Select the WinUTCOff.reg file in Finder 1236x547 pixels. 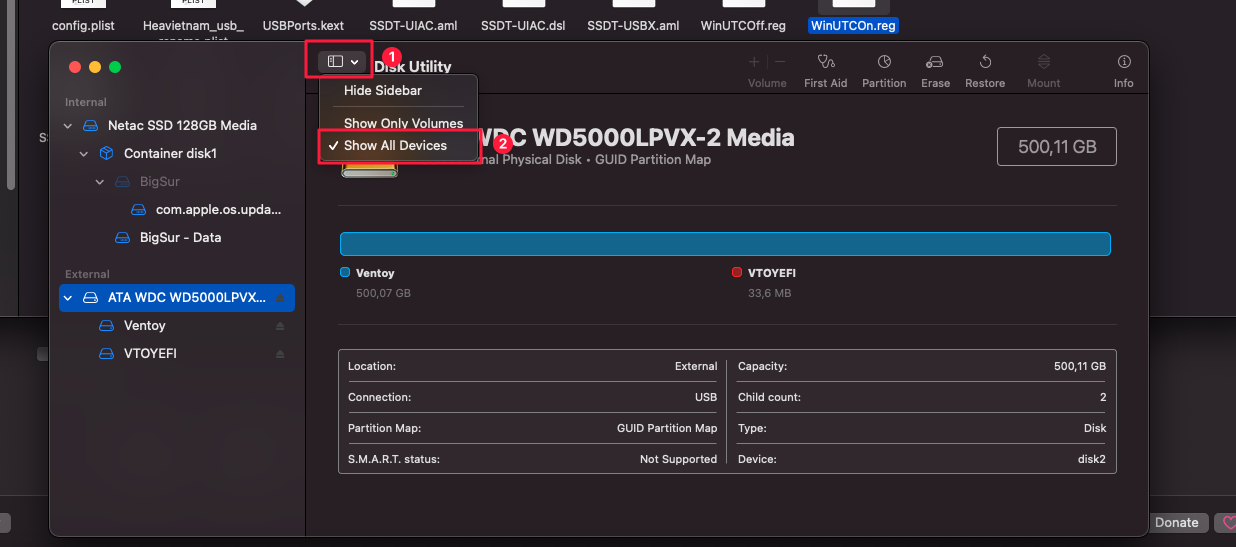(x=743, y=25)
